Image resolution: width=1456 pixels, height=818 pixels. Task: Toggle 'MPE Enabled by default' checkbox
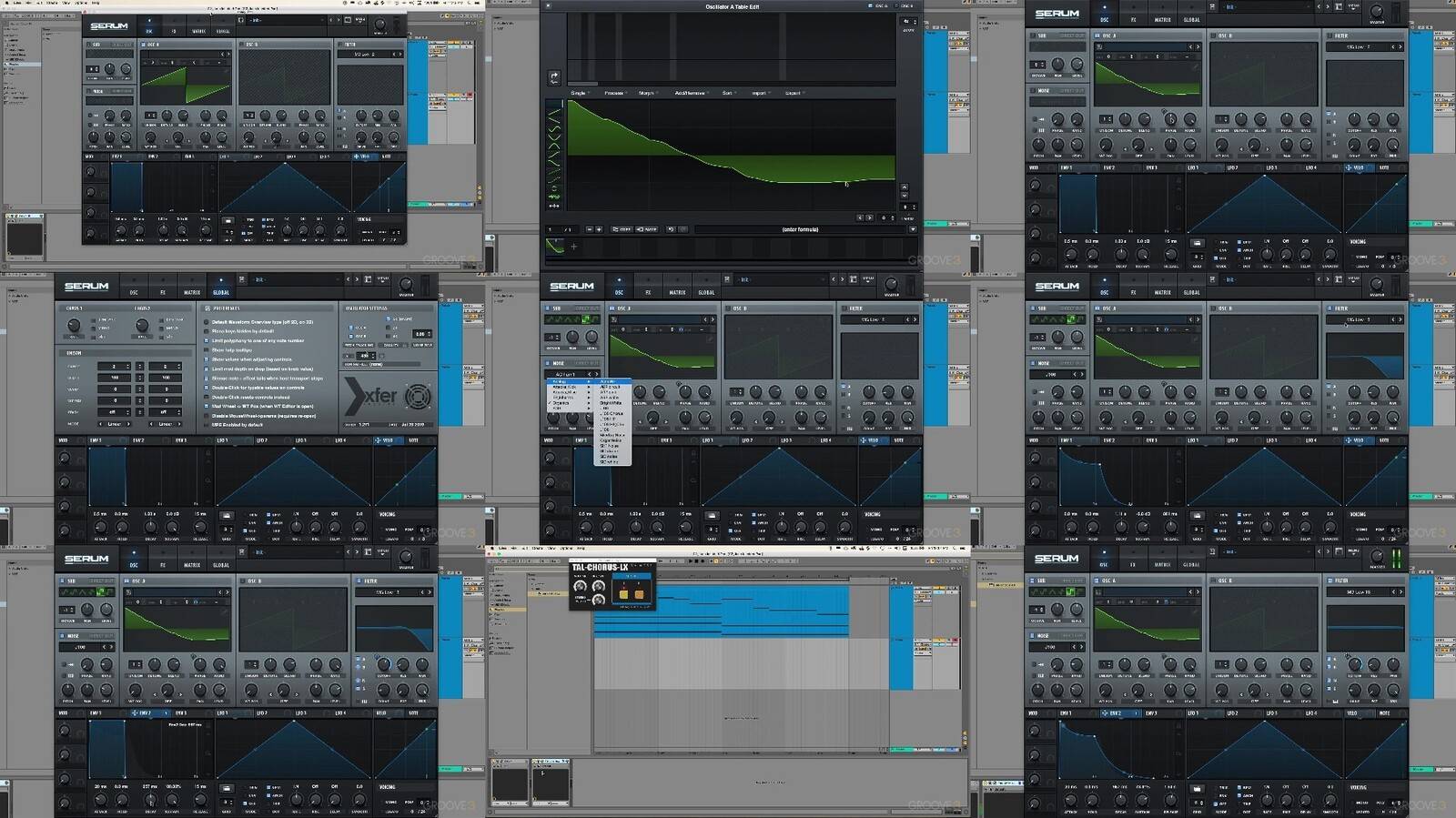click(x=206, y=425)
